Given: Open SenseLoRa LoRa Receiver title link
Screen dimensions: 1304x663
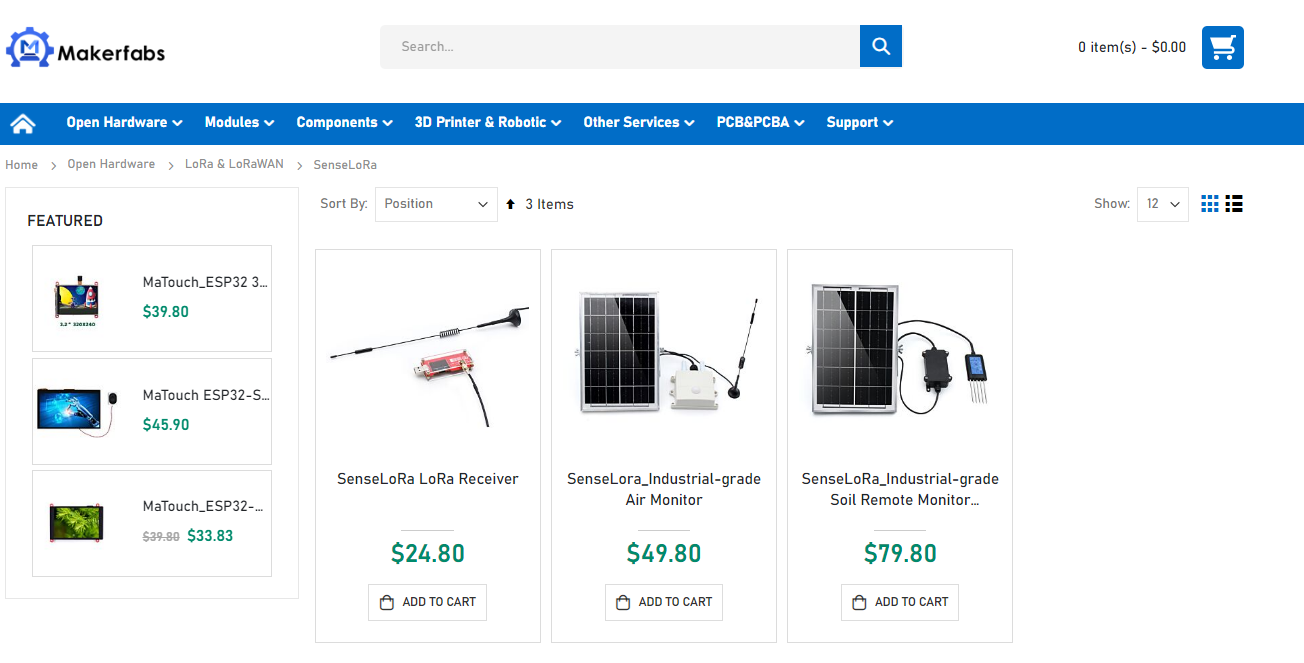Looking at the screenshot, I should click(428, 479).
